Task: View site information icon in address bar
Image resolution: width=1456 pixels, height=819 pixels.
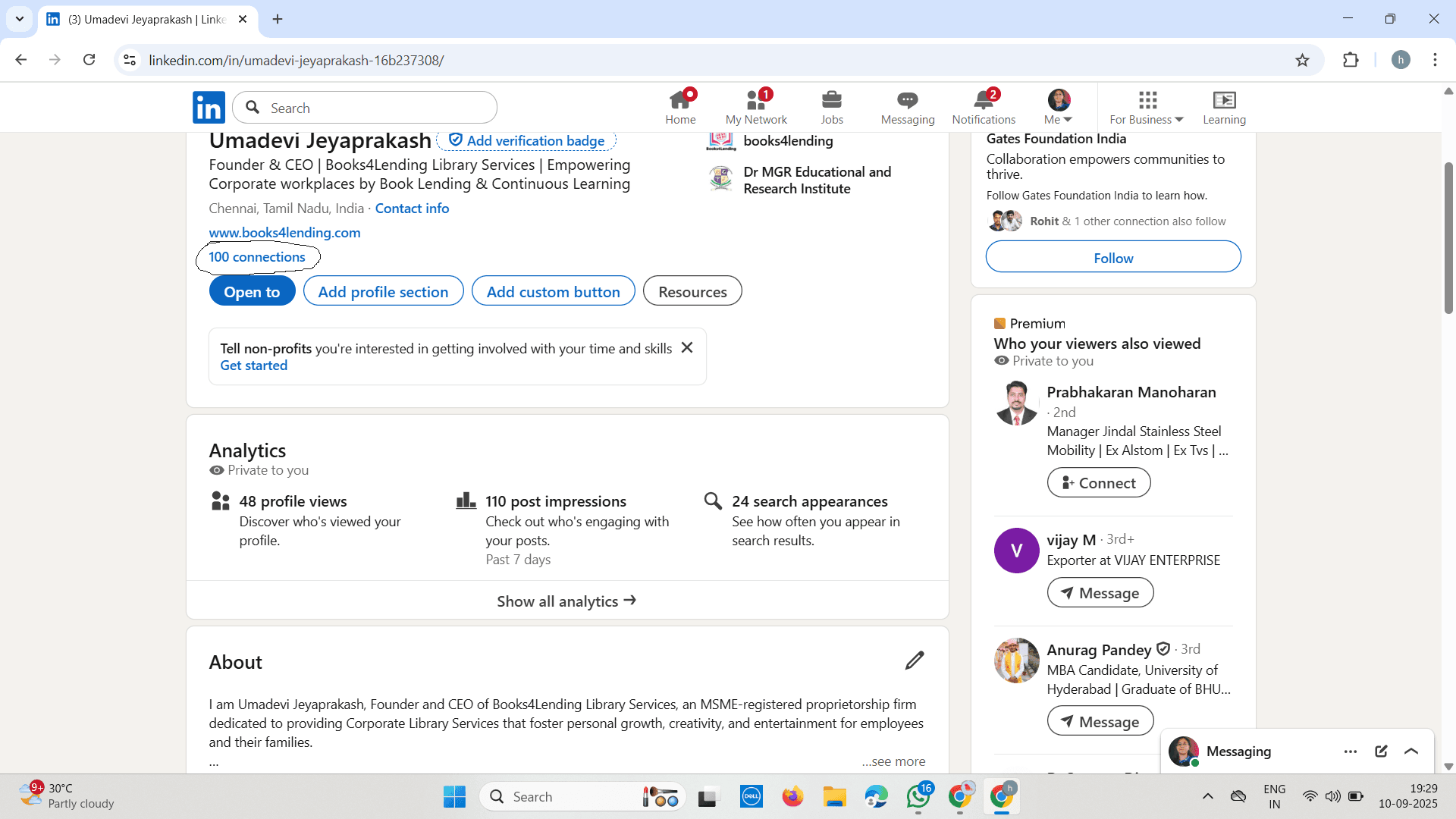Action: 130,60
